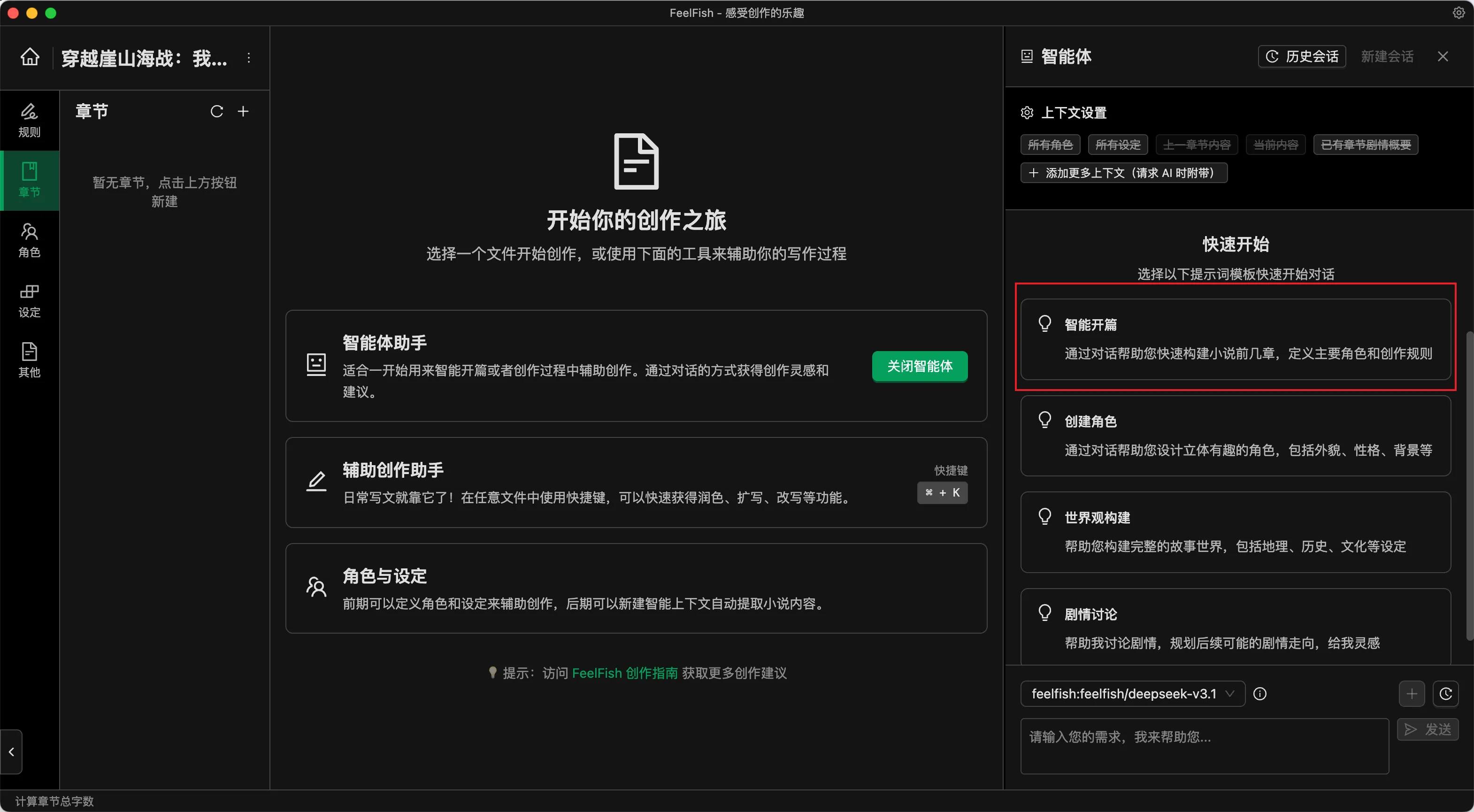Click the home icon
The width and height of the screenshot is (1474, 812).
pos(30,57)
